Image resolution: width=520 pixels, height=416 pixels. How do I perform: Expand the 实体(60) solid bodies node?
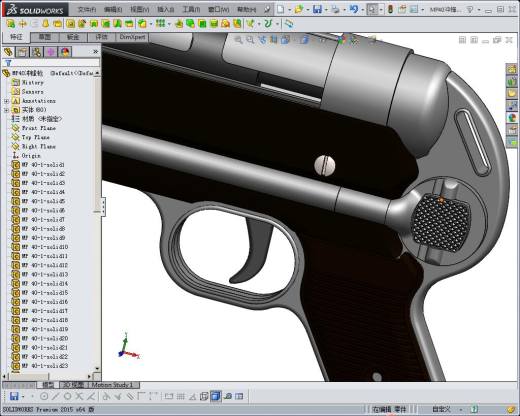click(6, 110)
